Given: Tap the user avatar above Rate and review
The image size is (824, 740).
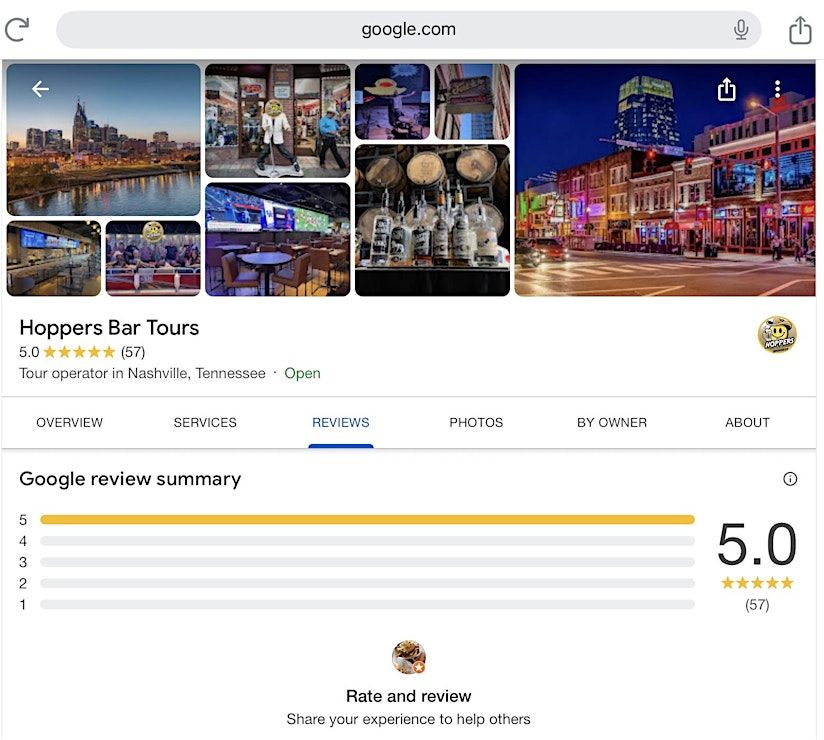Looking at the screenshot, I should tap(409, 657).
